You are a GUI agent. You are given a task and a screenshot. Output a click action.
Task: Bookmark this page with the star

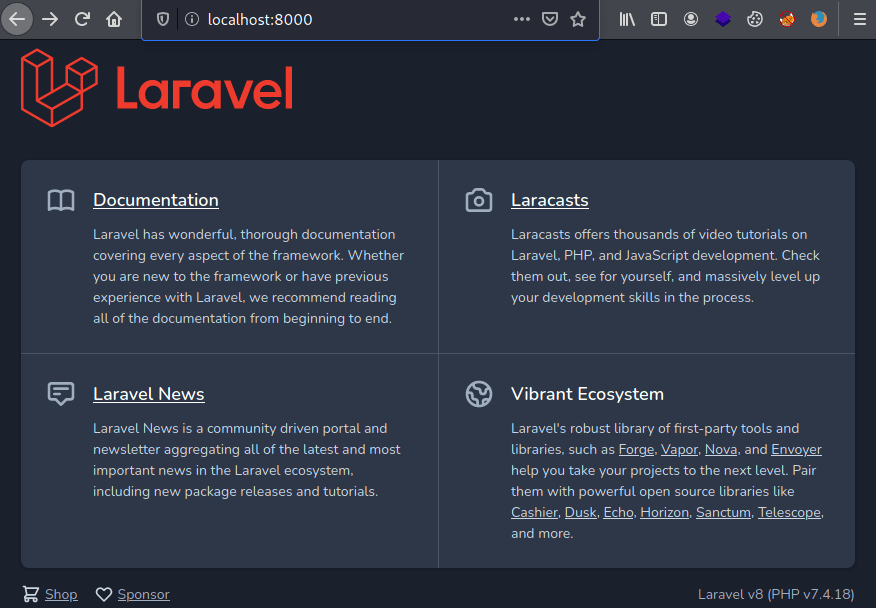(578, 20)
